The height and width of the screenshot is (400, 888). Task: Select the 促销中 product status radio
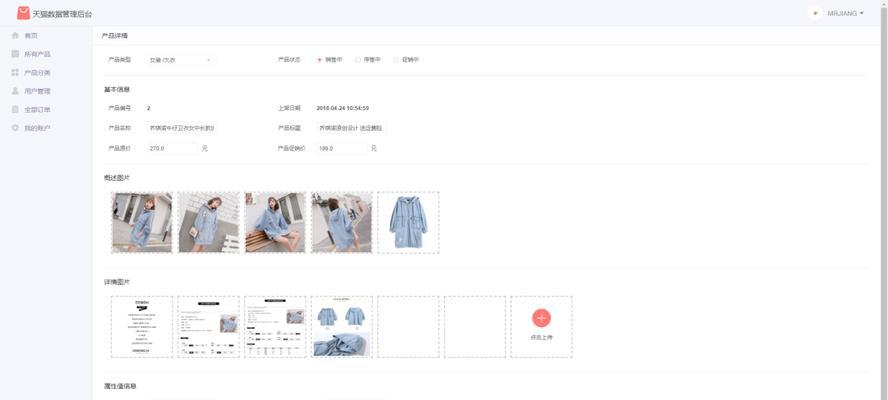pos(396,59)
